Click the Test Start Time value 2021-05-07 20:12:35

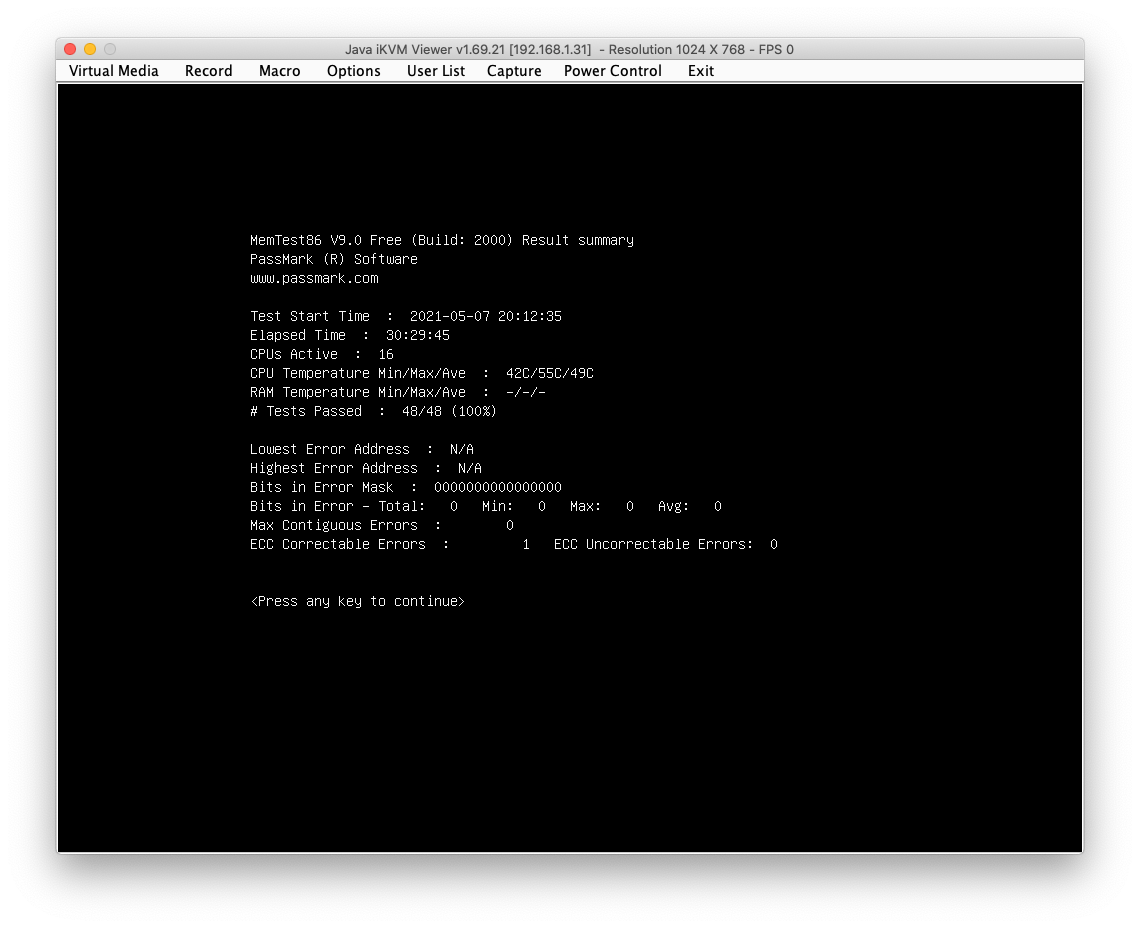[x=486, y=316]
